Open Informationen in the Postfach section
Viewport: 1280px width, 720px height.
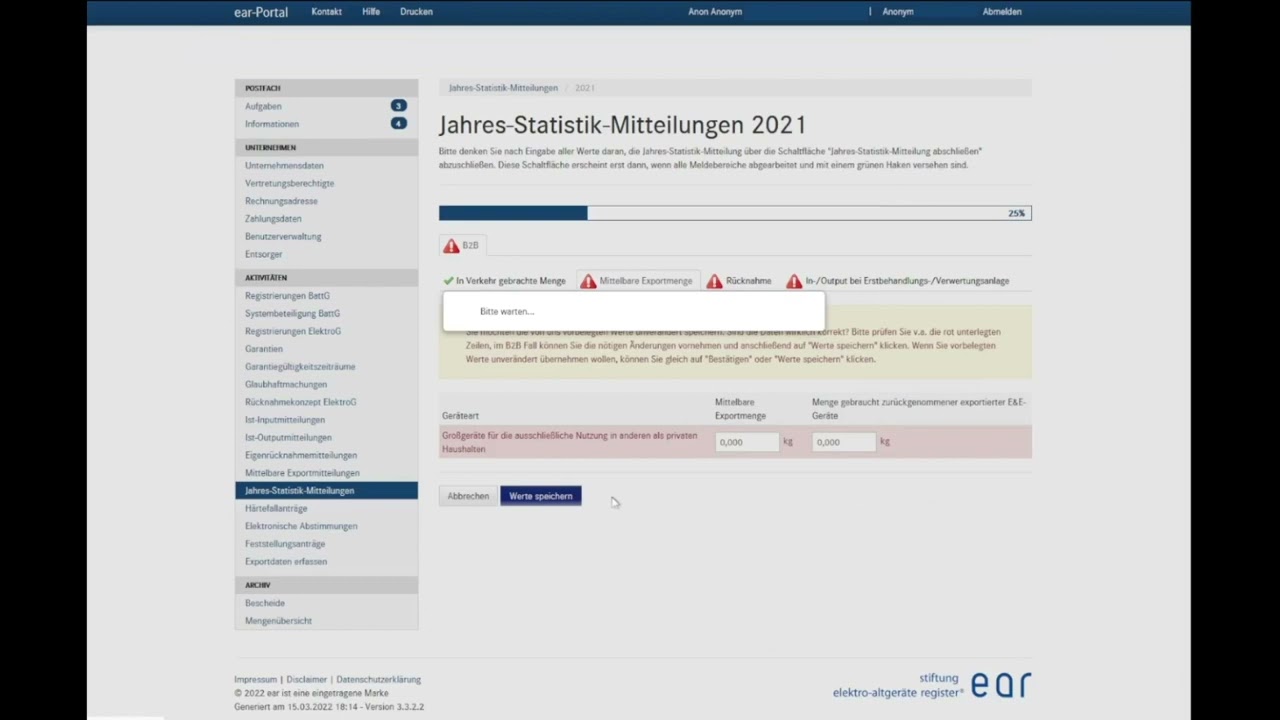coord(272,124)
